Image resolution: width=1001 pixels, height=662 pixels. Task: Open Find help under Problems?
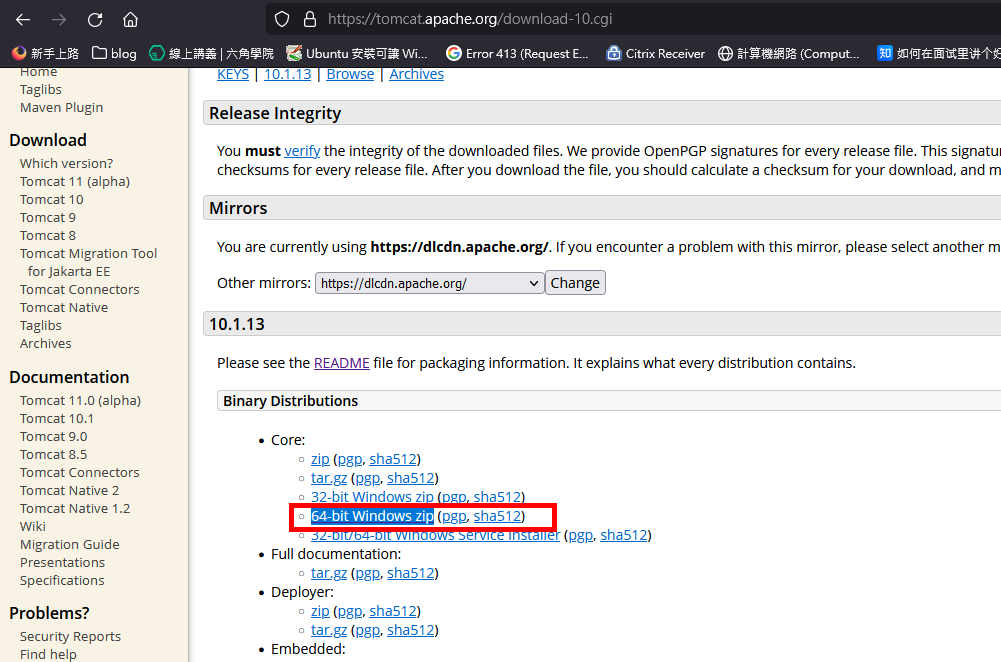point(48,654)
